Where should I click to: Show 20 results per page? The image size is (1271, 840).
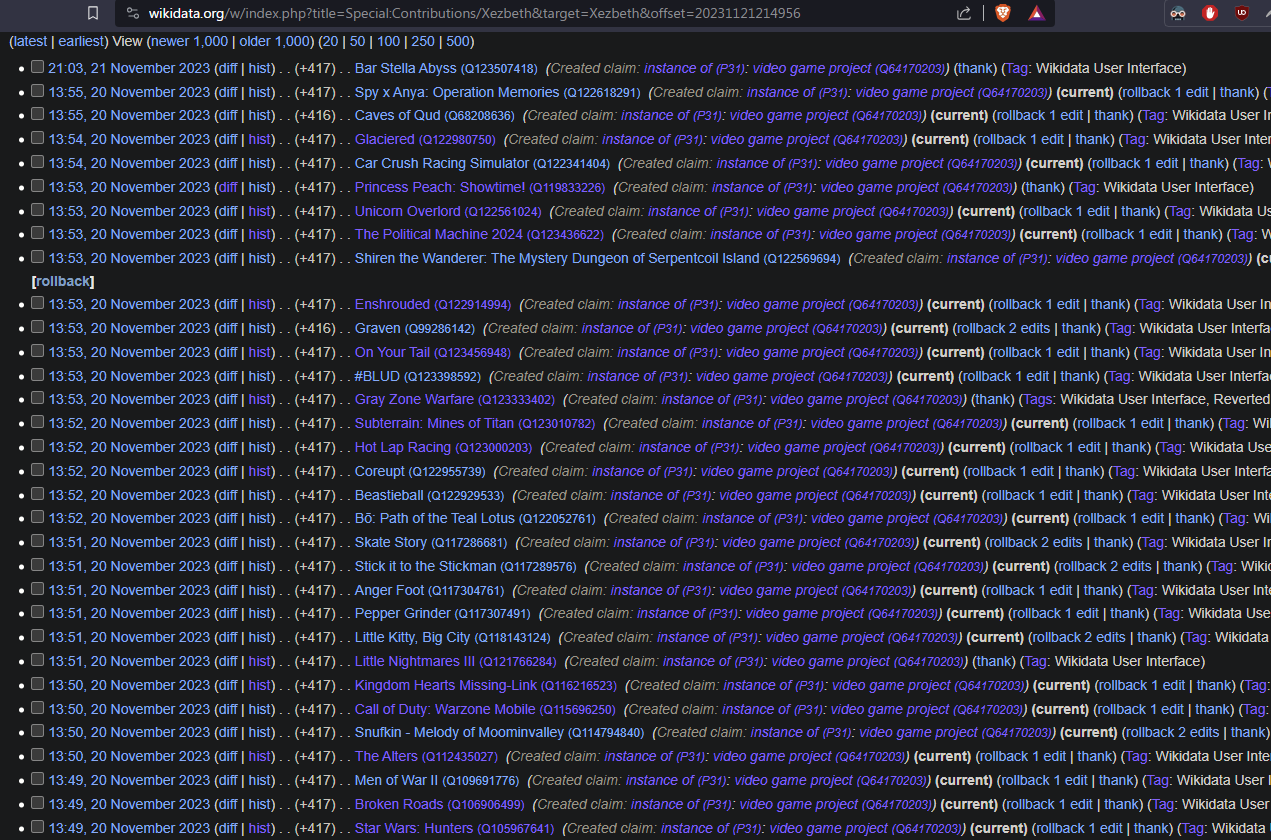point(330,41)
